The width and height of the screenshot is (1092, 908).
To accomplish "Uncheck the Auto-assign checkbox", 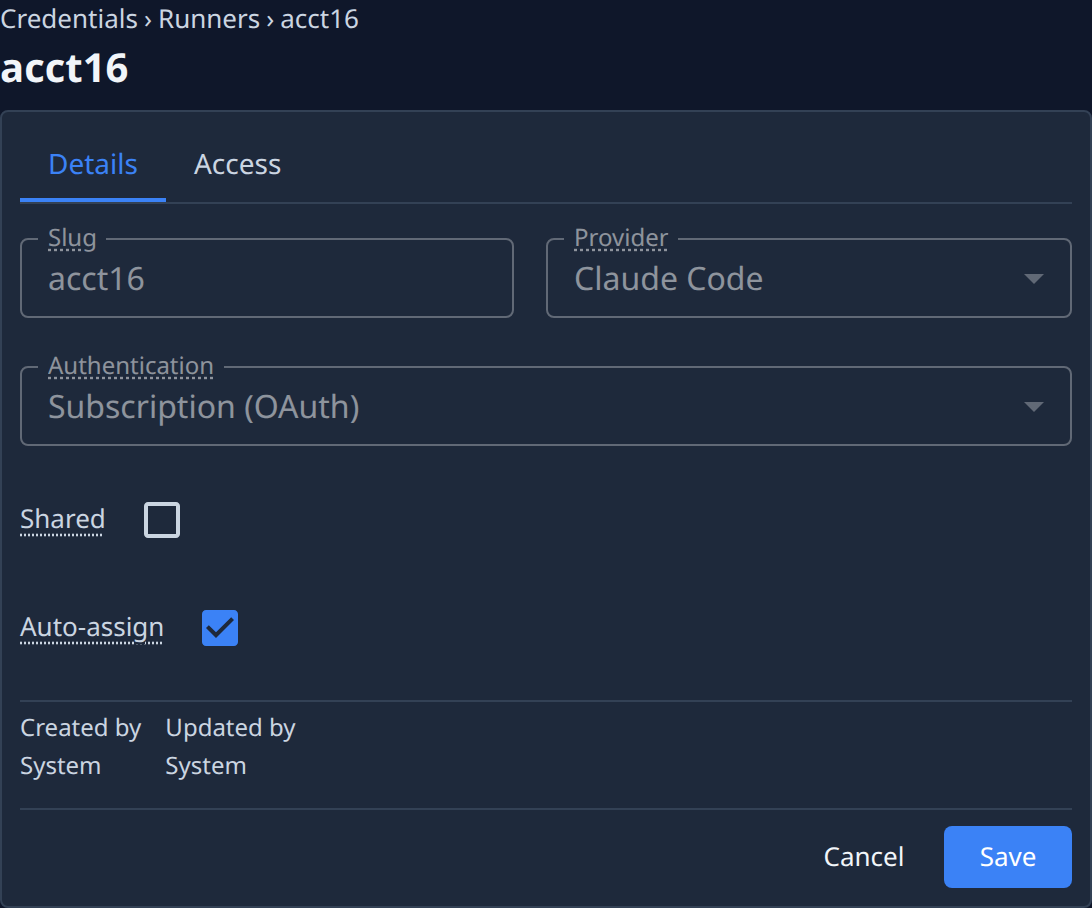I will pyautogui.click(x=219, y=628).
